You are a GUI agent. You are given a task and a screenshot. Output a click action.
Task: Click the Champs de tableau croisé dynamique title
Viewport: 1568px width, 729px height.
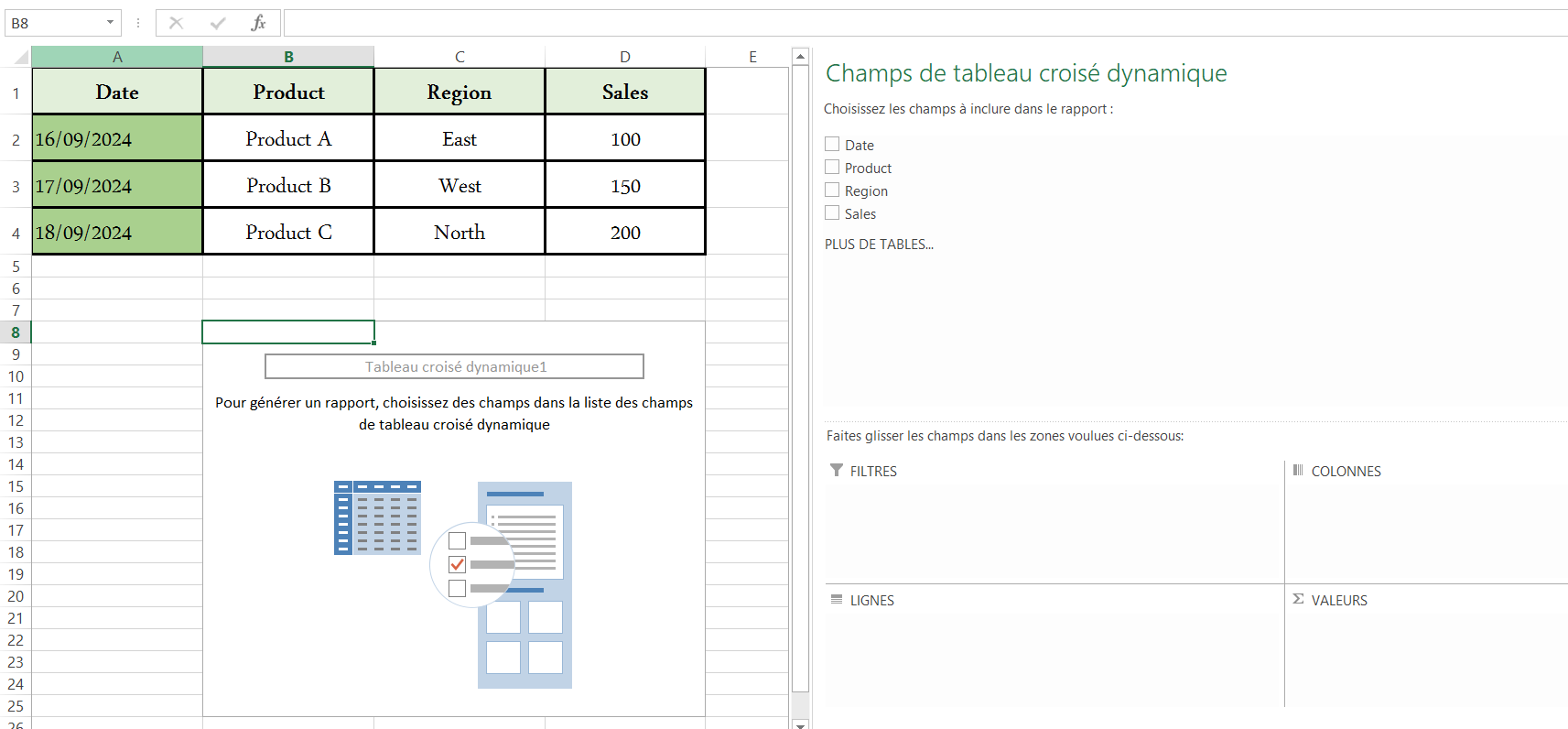(x=1026, y=73)
